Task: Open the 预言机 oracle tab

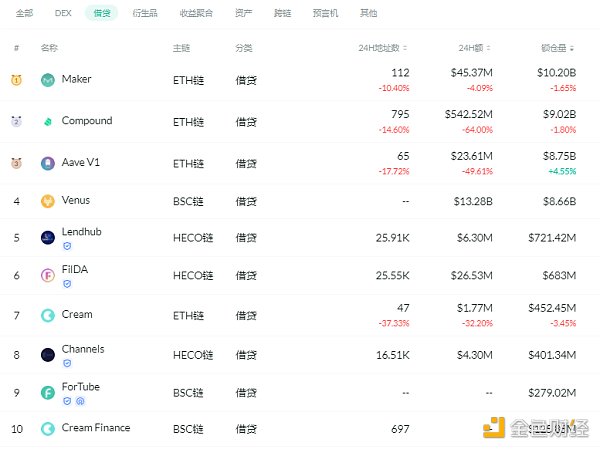Action: coord(326,13)
